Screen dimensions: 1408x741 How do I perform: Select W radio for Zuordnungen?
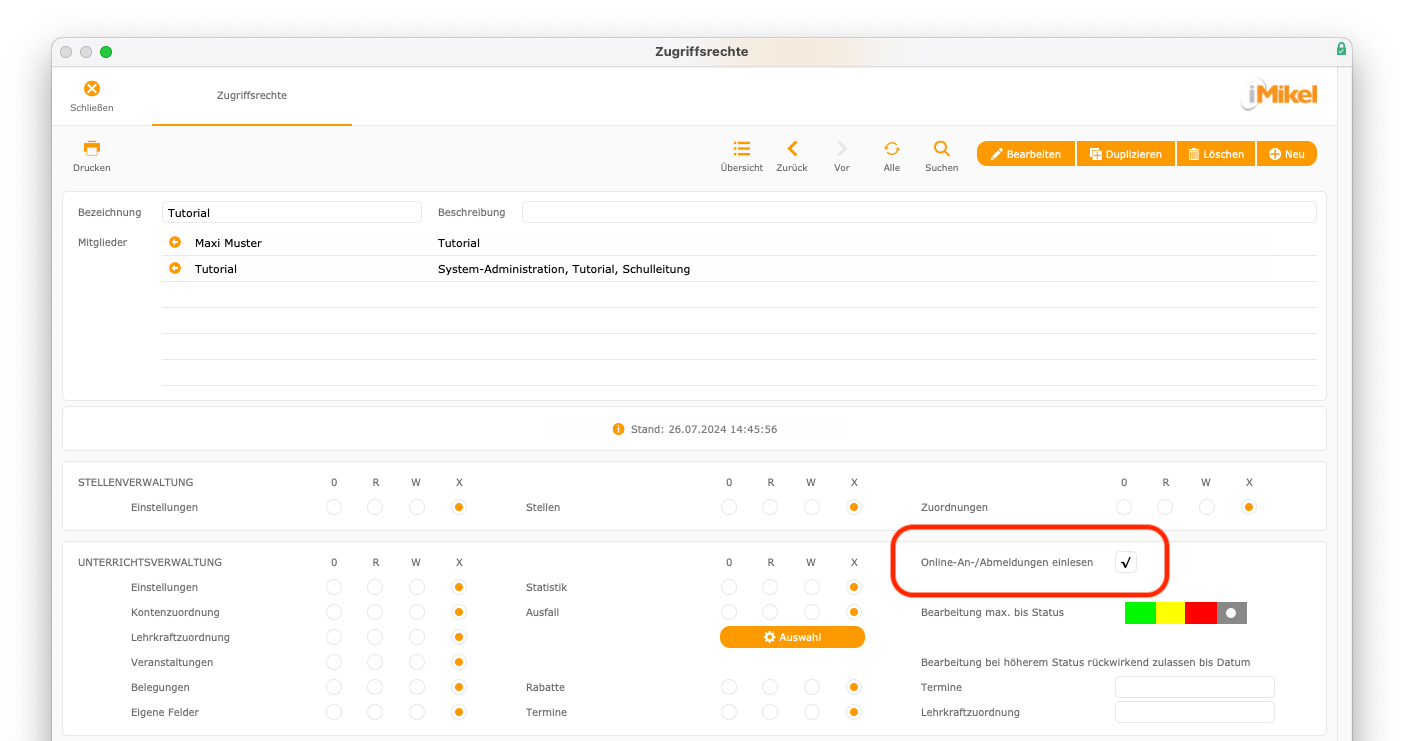1207,507
